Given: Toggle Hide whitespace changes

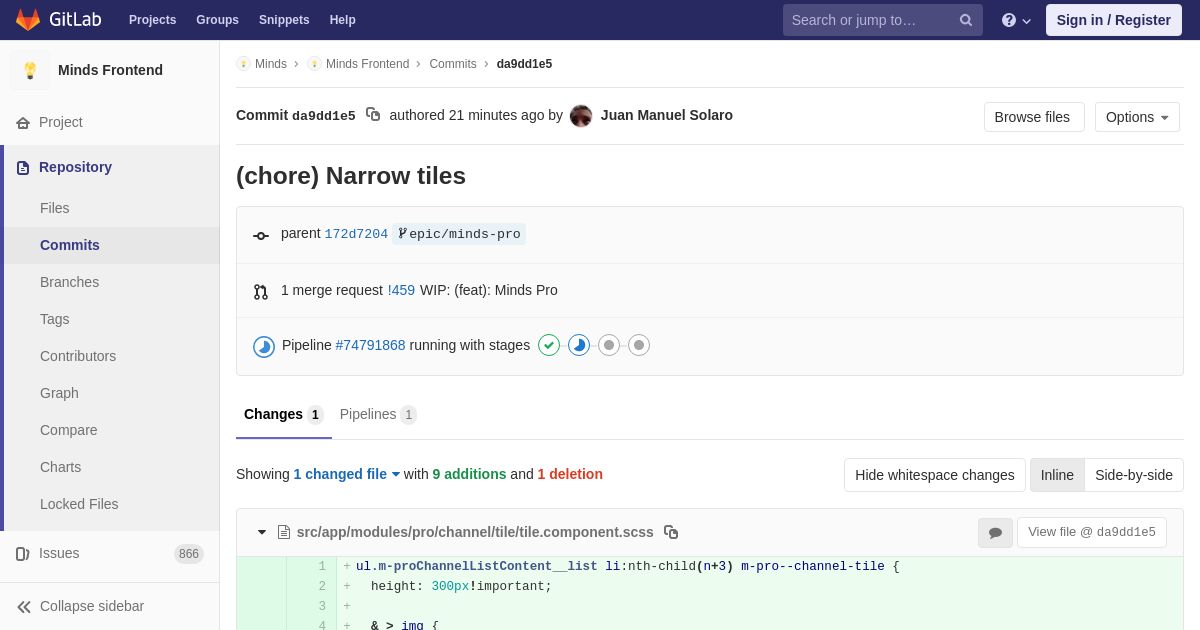Looking at the screenshot, I should click(934, 475).
